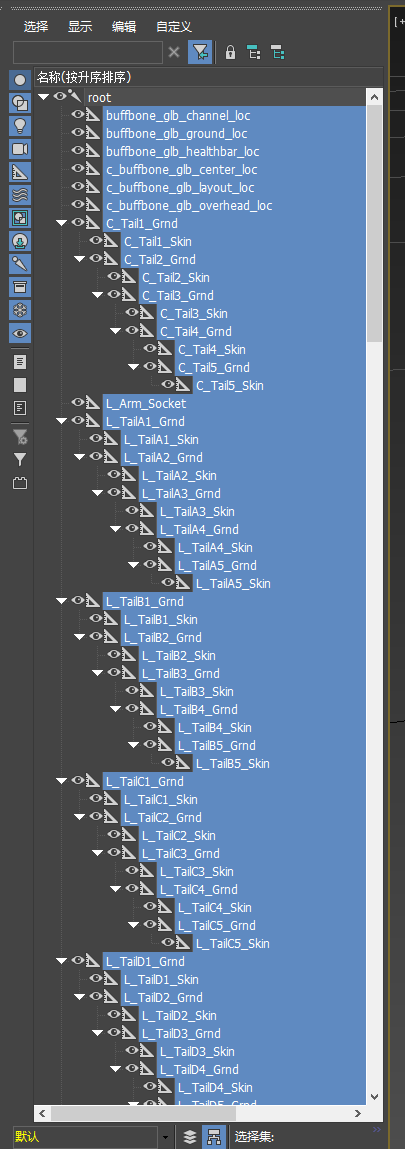Click the search text field
The width and height of the screenshot is (405, 1149).
point(88,52)
